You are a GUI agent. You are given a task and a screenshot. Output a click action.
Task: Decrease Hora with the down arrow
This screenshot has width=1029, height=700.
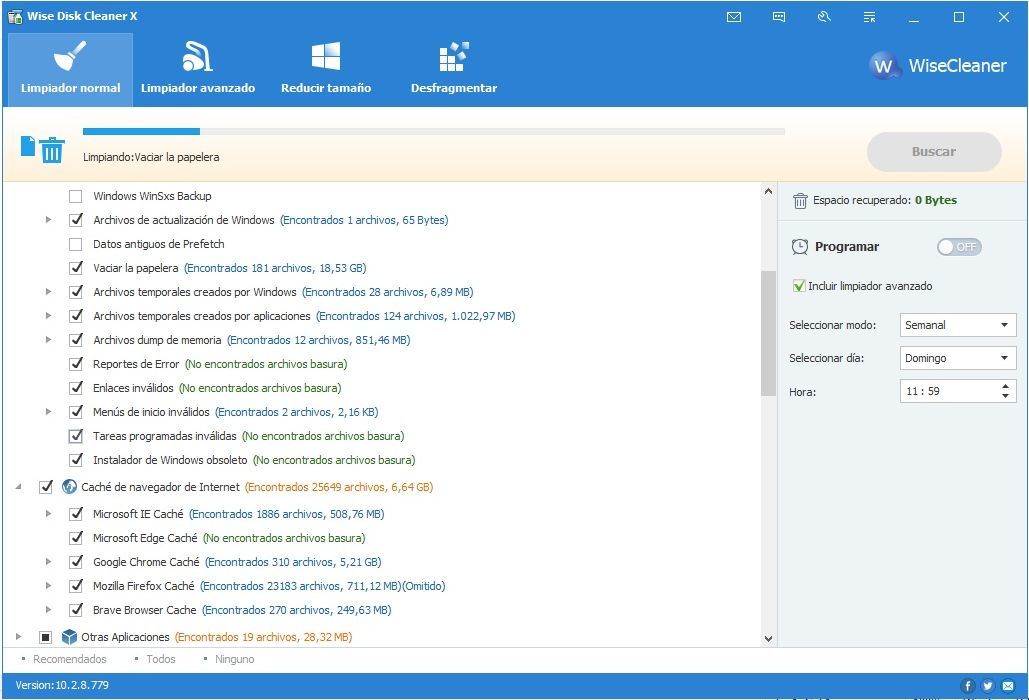coord(1005,396)
